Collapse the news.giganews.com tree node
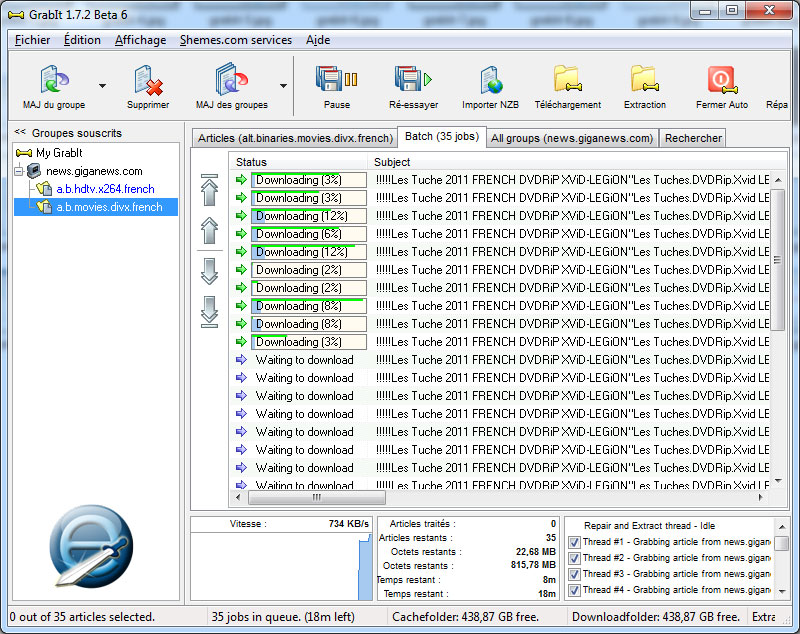This screenshot has width=800, height=634. 19,171
